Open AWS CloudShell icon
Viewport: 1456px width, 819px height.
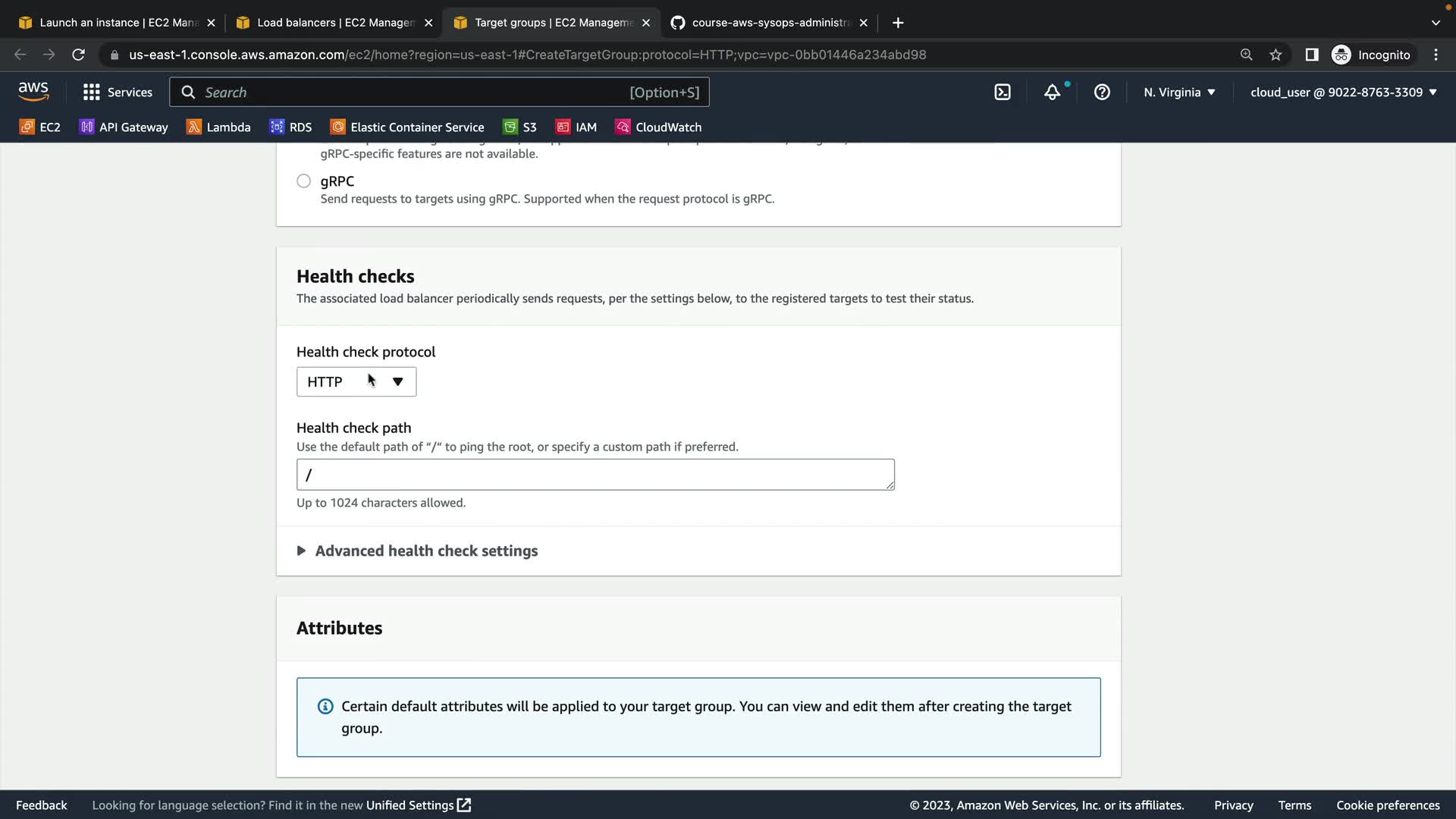[1003, 93]
